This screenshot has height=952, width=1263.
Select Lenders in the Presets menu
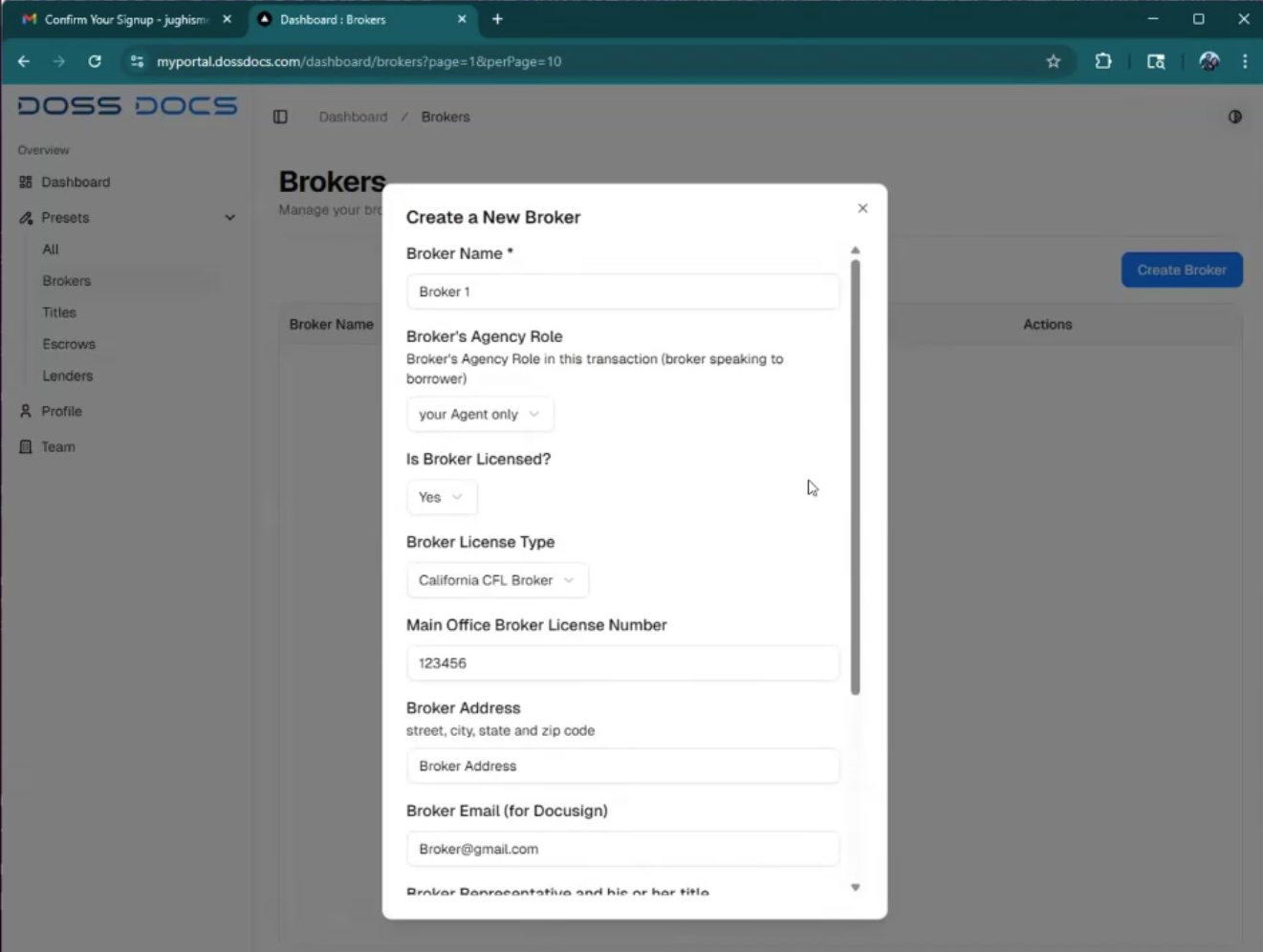[x=68, y=376]
